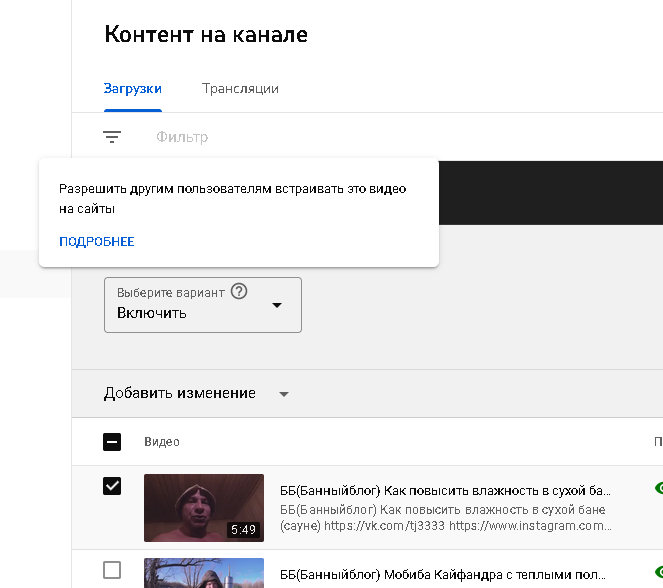The height and width of the screenshot is (588, 663).
Task: Select the Загрузки tab
Action: tap(133, 88)
